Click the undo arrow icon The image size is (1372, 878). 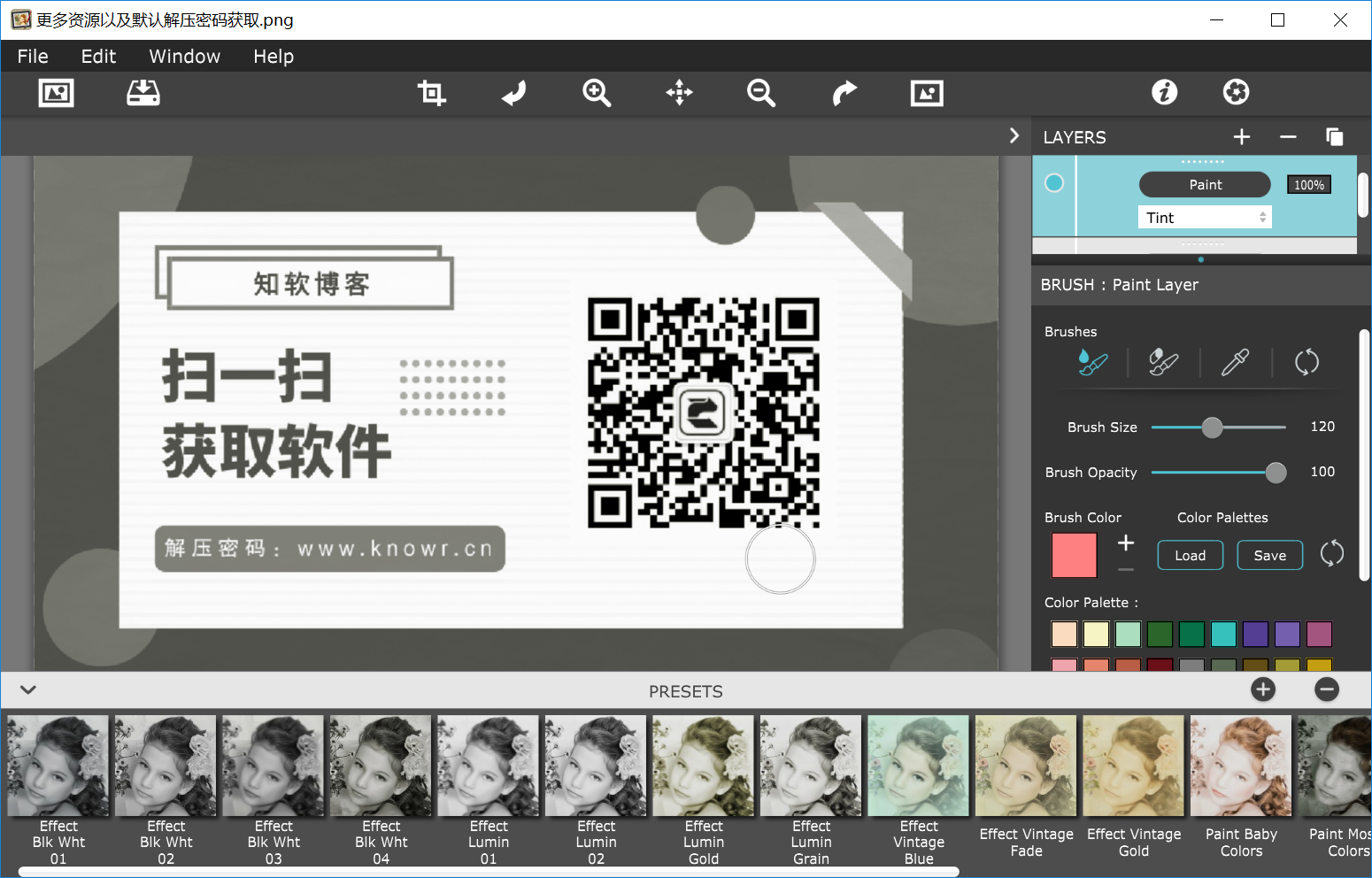(x=514, y=93)
